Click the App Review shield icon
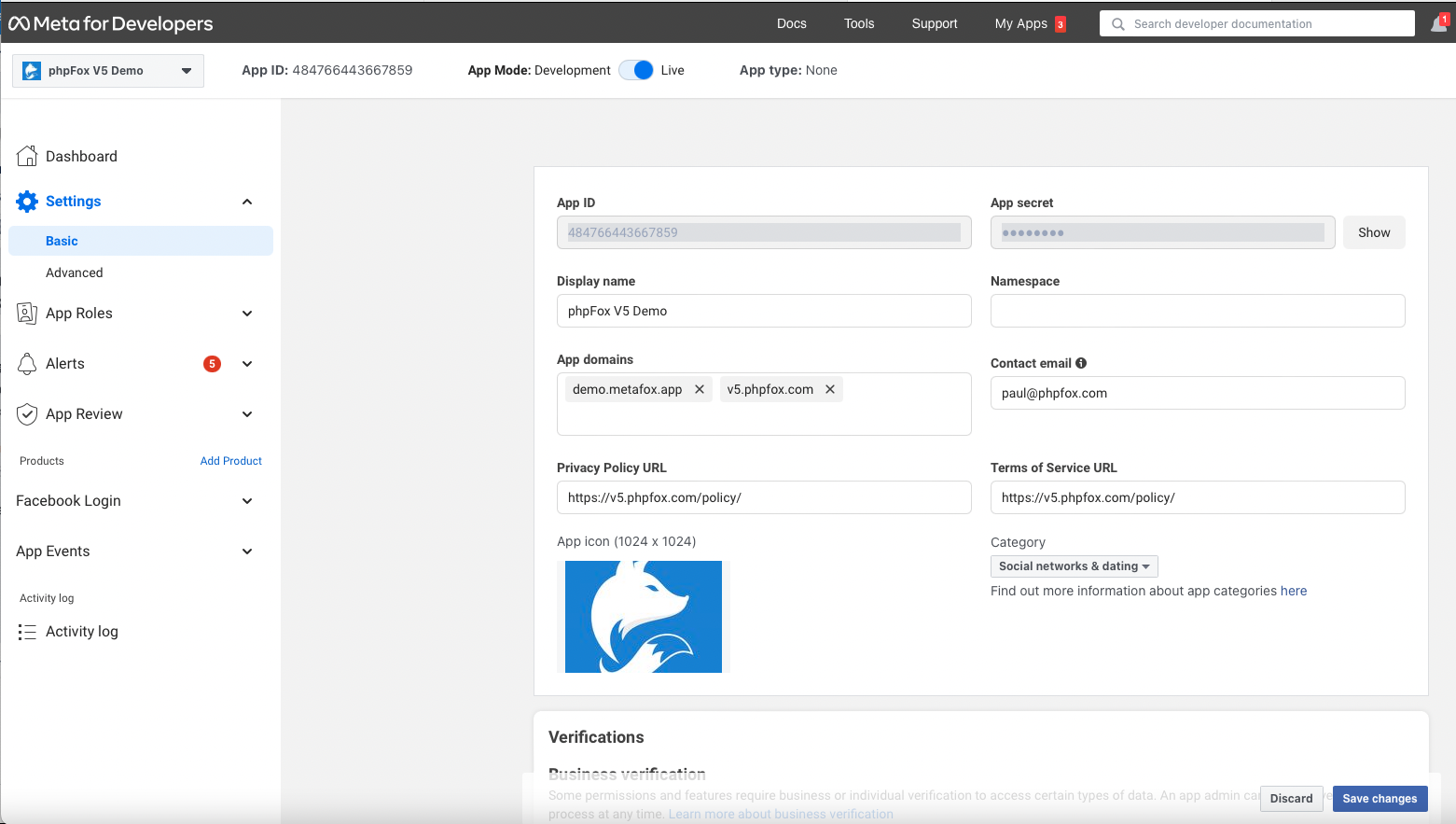This screenshot has height=824, width=1456. coord(27,414)
